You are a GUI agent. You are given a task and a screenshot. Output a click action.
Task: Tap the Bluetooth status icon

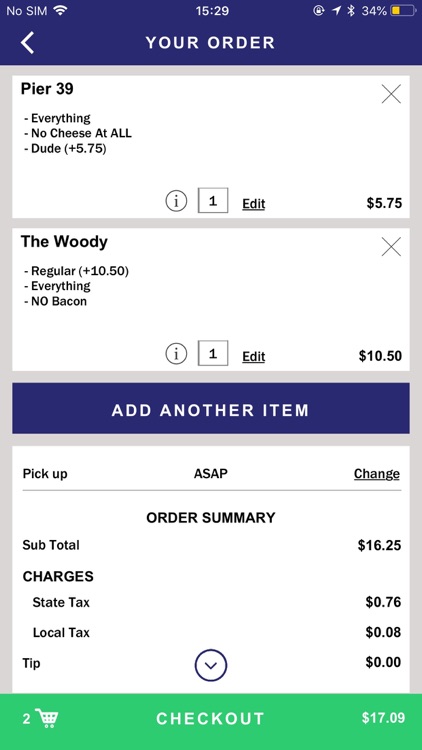351,11
